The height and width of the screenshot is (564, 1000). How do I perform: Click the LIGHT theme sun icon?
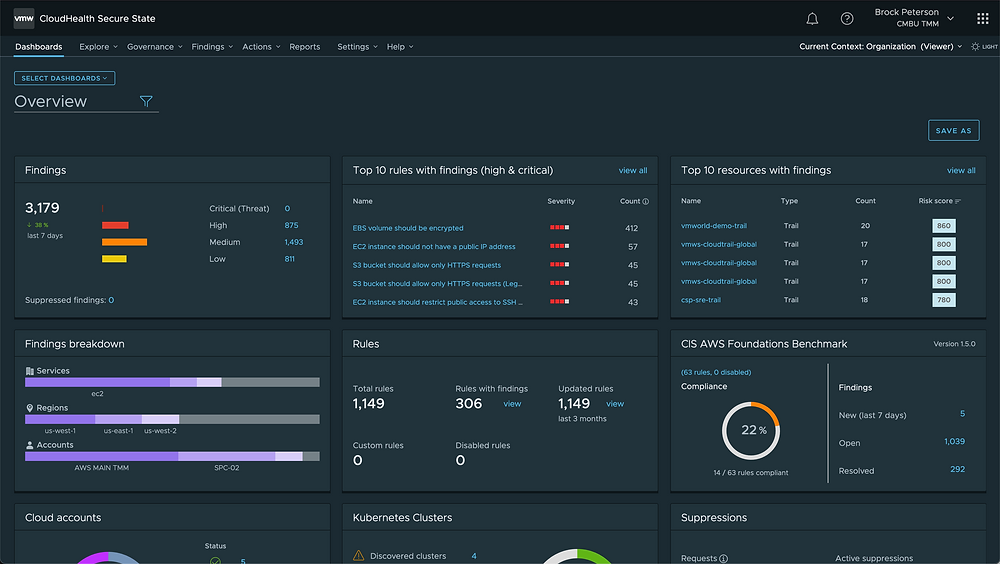pyautogui.click(x=975, y=47)
